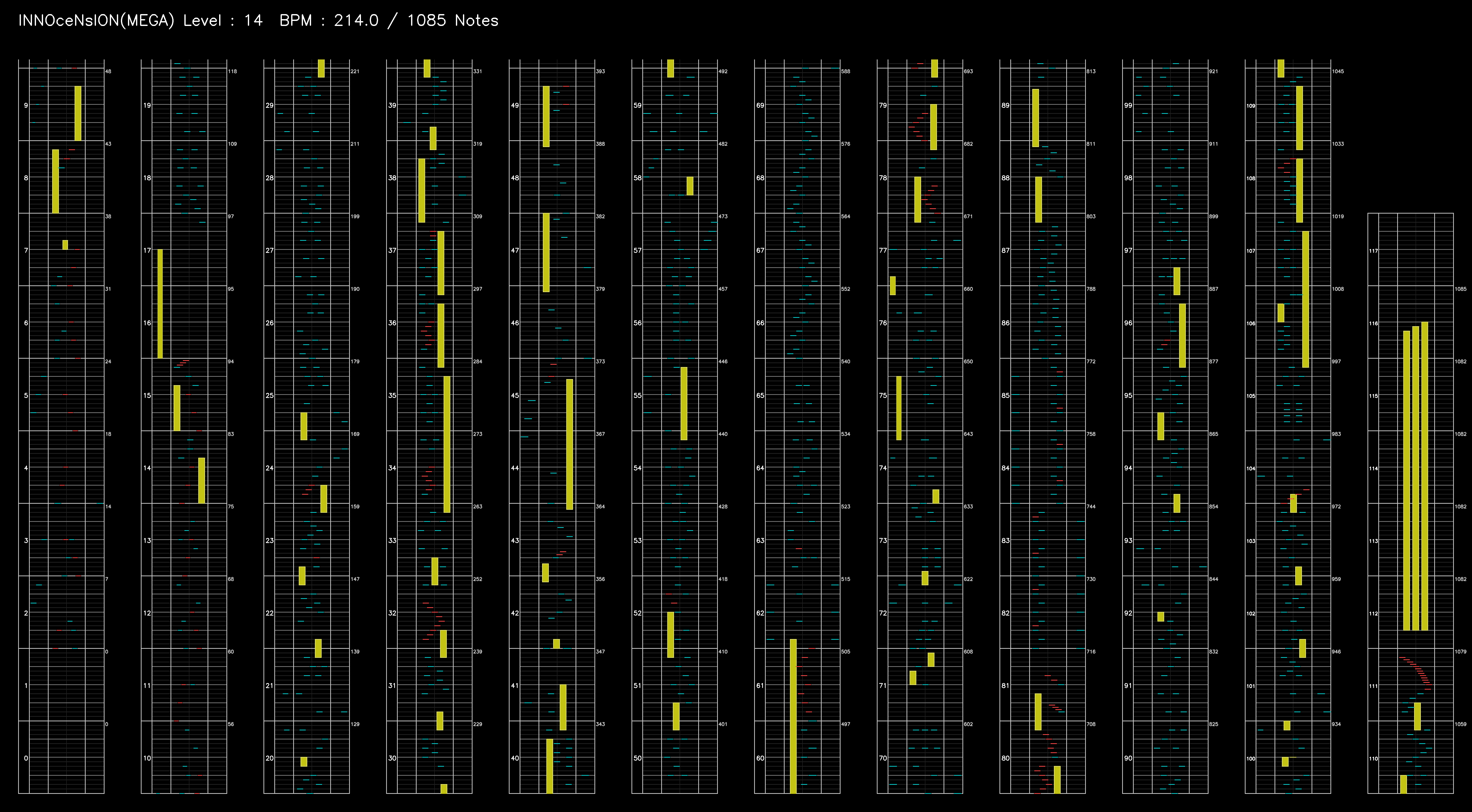This screenshot has height=812, width=1472.
Task: Click measure number 117 label
Action: 1374,251
